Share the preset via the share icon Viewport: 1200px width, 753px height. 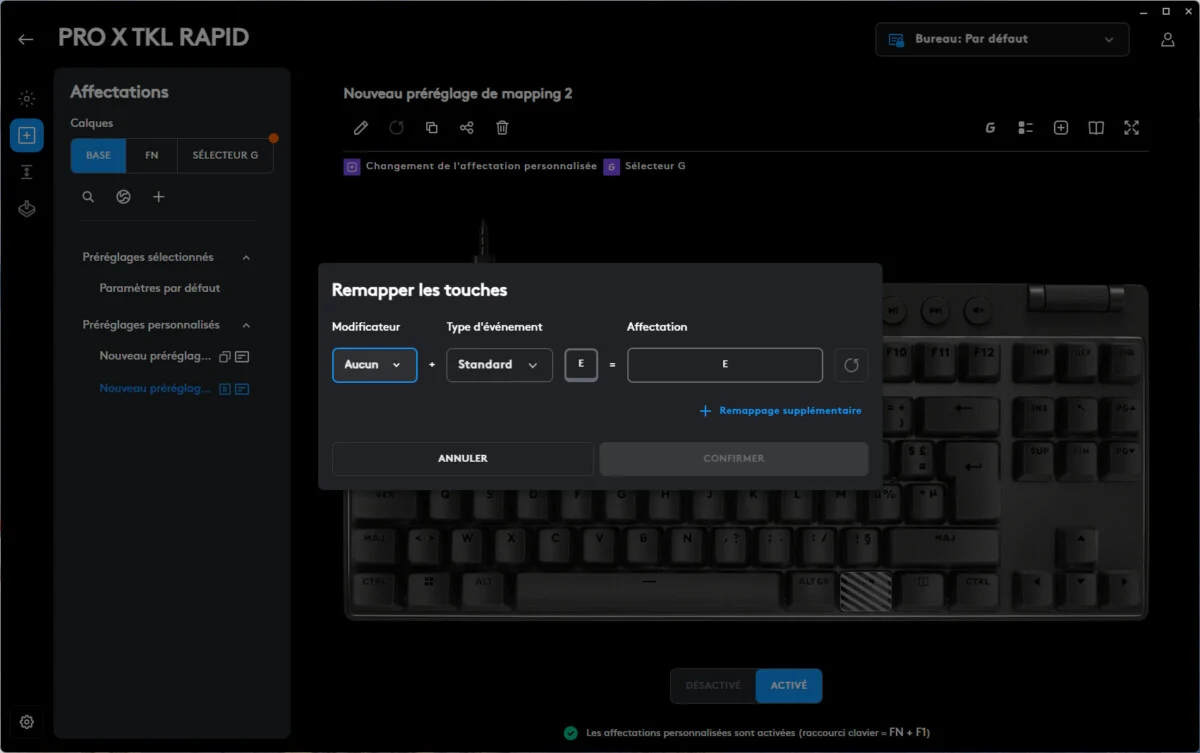pos(467,128)
